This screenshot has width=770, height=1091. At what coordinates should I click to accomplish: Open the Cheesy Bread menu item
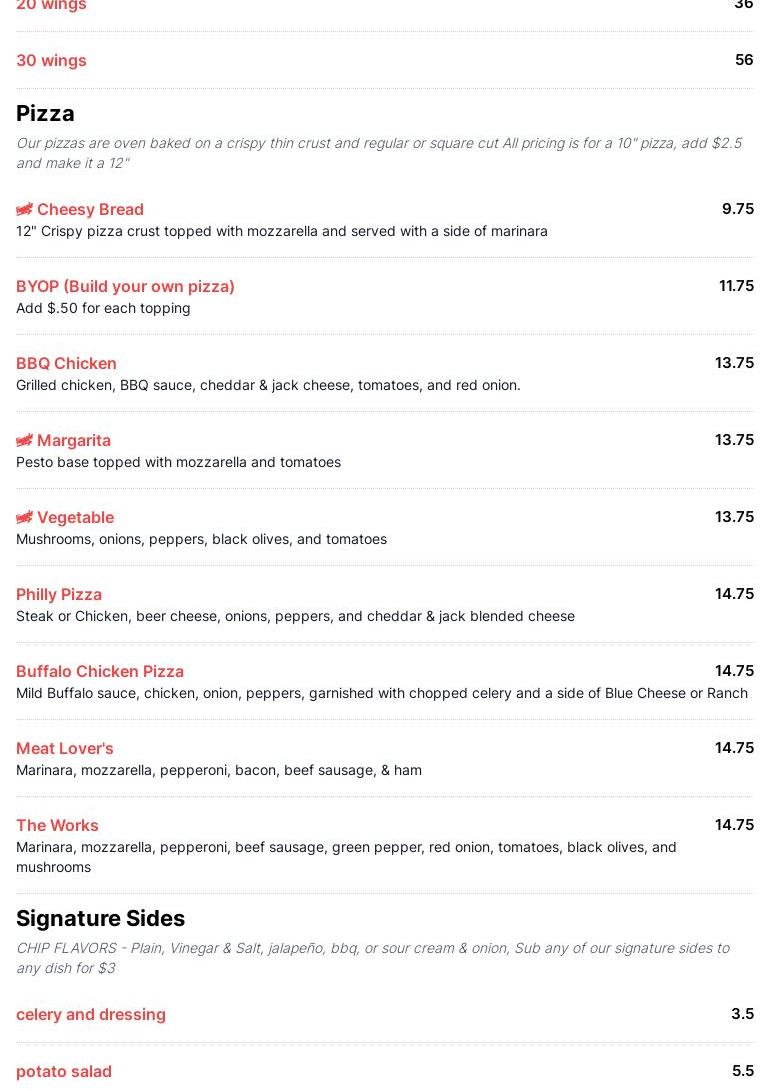pos(90,210)
